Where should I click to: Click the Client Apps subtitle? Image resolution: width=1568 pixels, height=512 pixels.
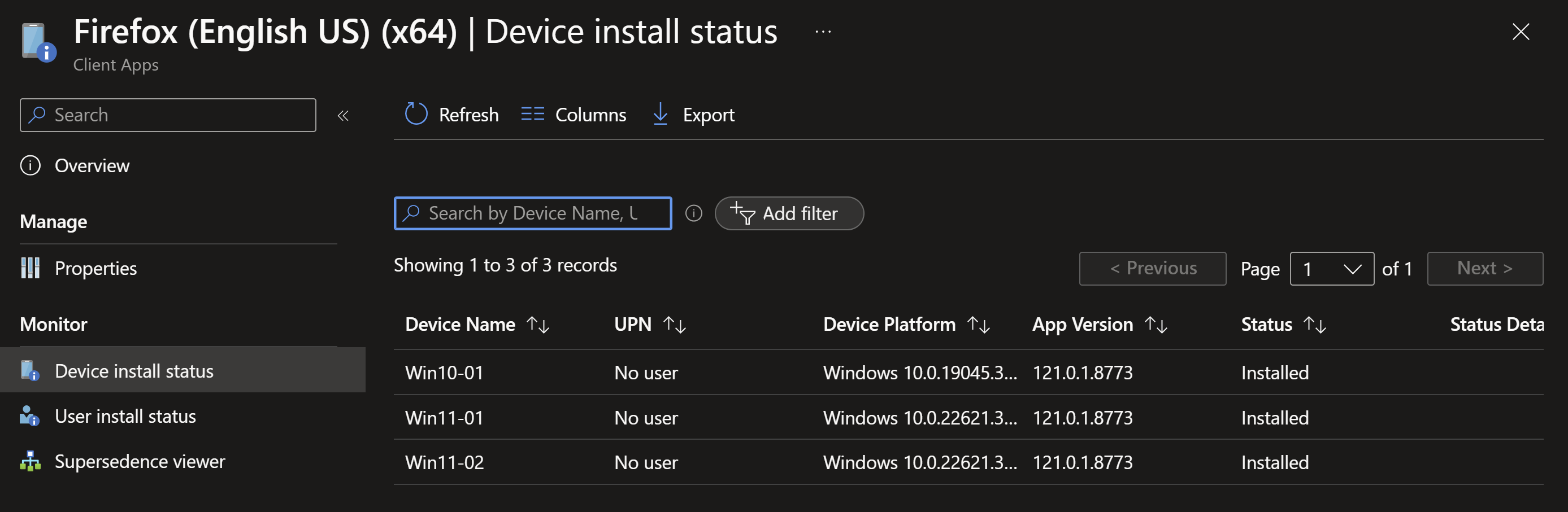tap(116, 64)
